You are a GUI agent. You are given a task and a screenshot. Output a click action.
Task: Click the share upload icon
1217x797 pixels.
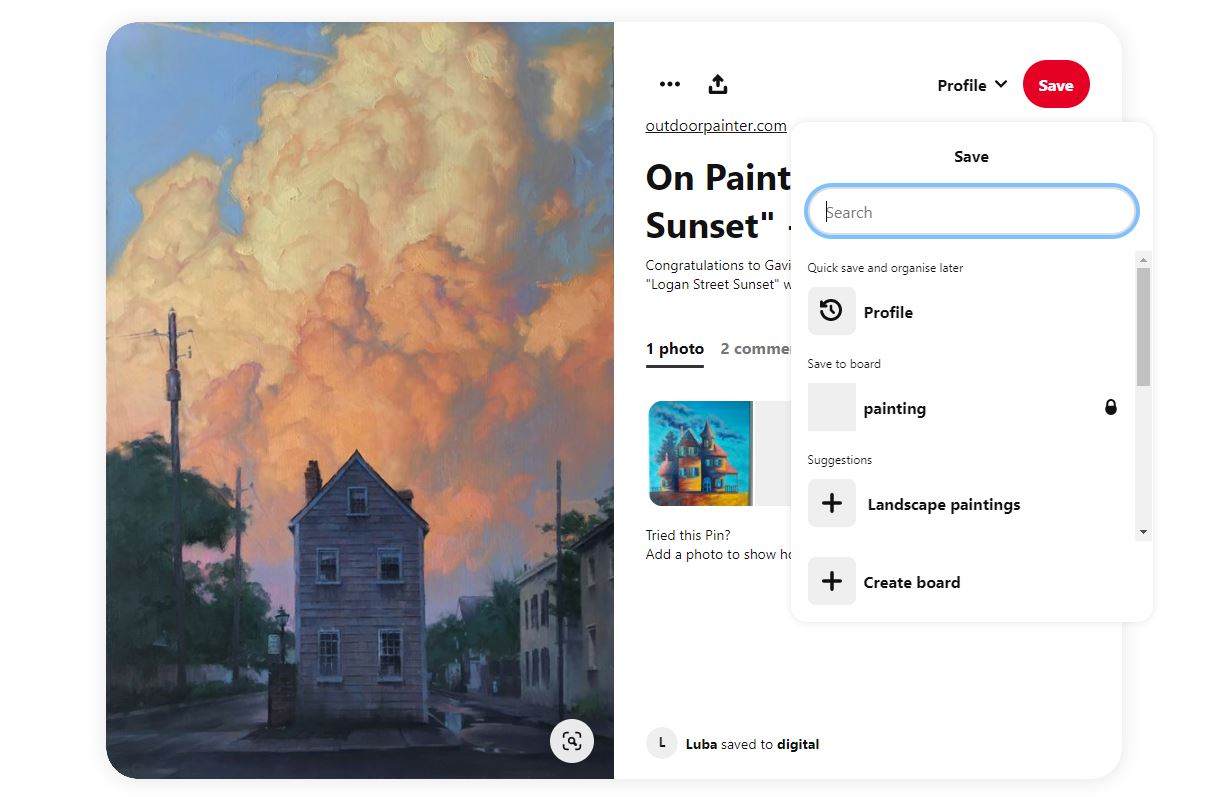[x=717, y=85]
